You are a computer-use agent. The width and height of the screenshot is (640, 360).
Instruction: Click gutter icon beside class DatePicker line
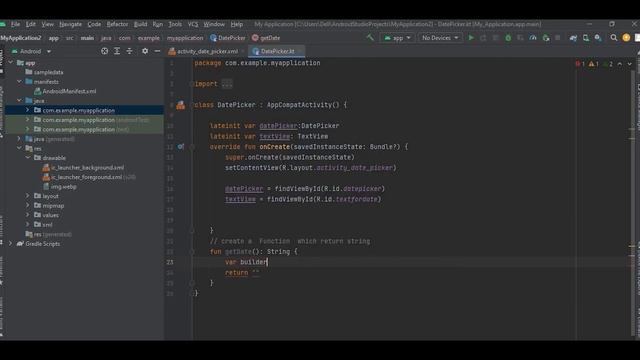pyautogui.click(x=180, y=105)
